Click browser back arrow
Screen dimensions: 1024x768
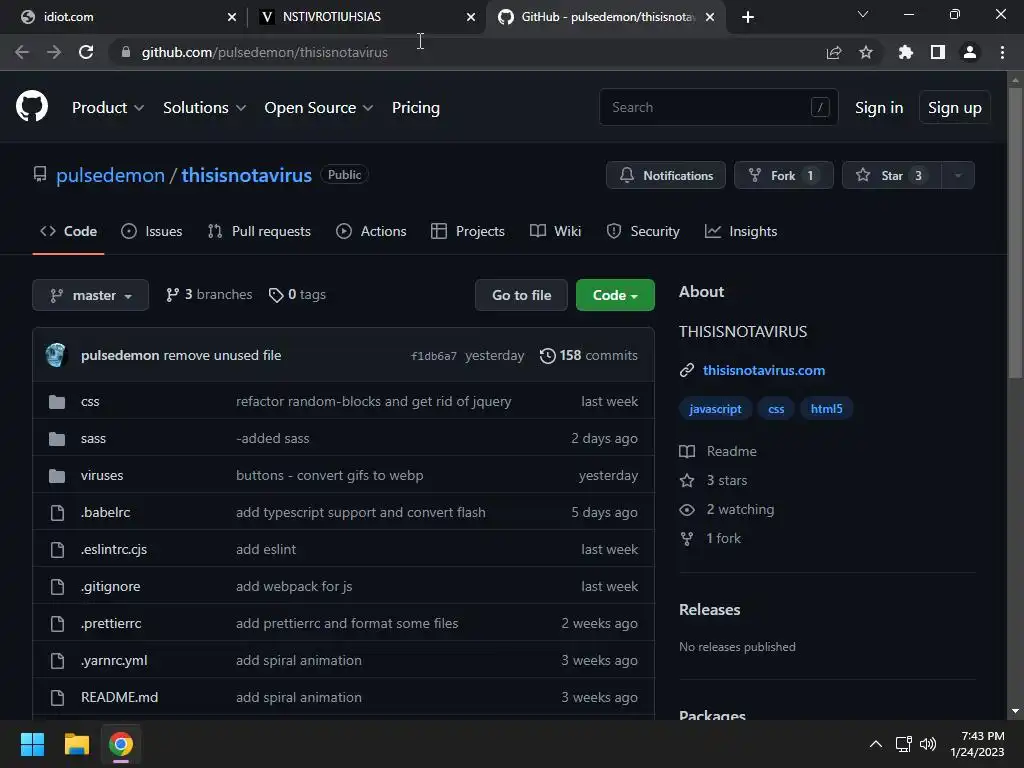(22, 52)
